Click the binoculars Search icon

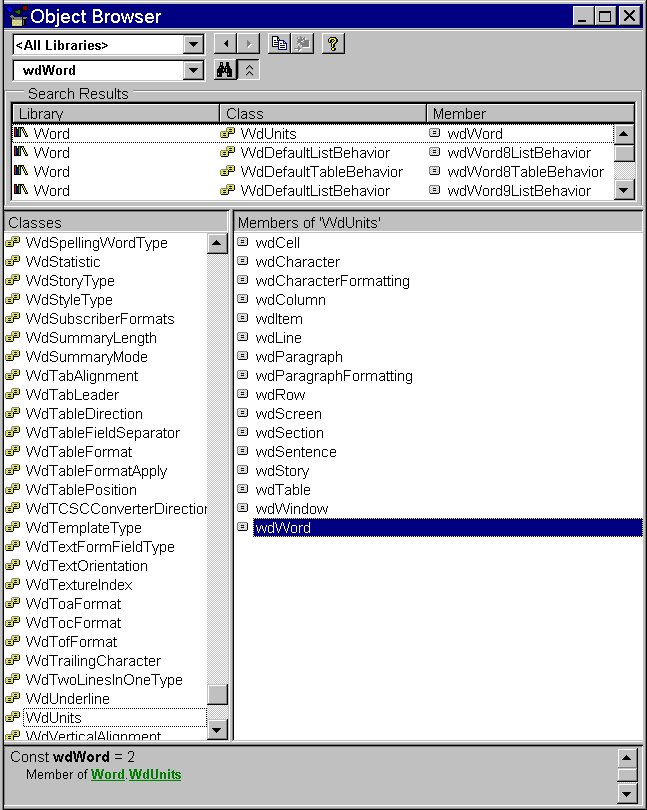tap(225, 70)
